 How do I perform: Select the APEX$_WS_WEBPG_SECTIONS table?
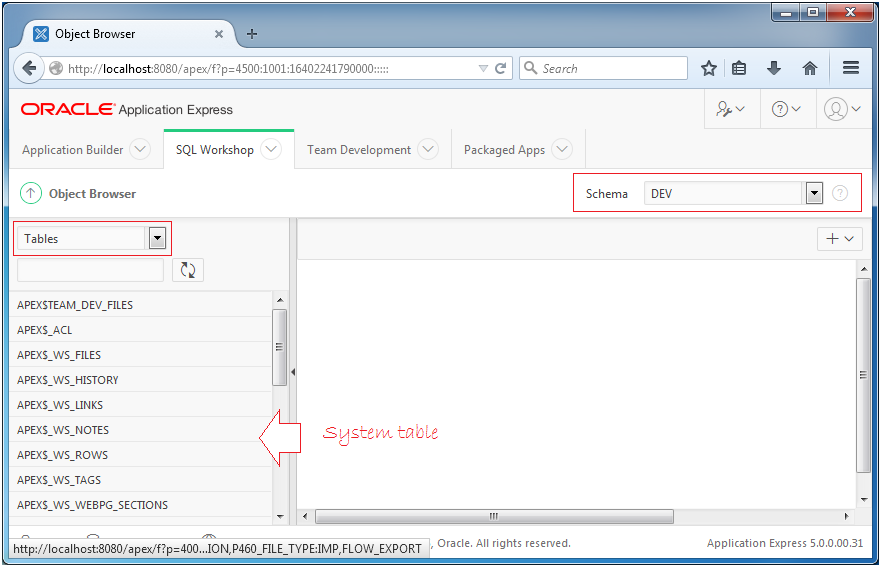pyautogui.click(x=140, y=505)
